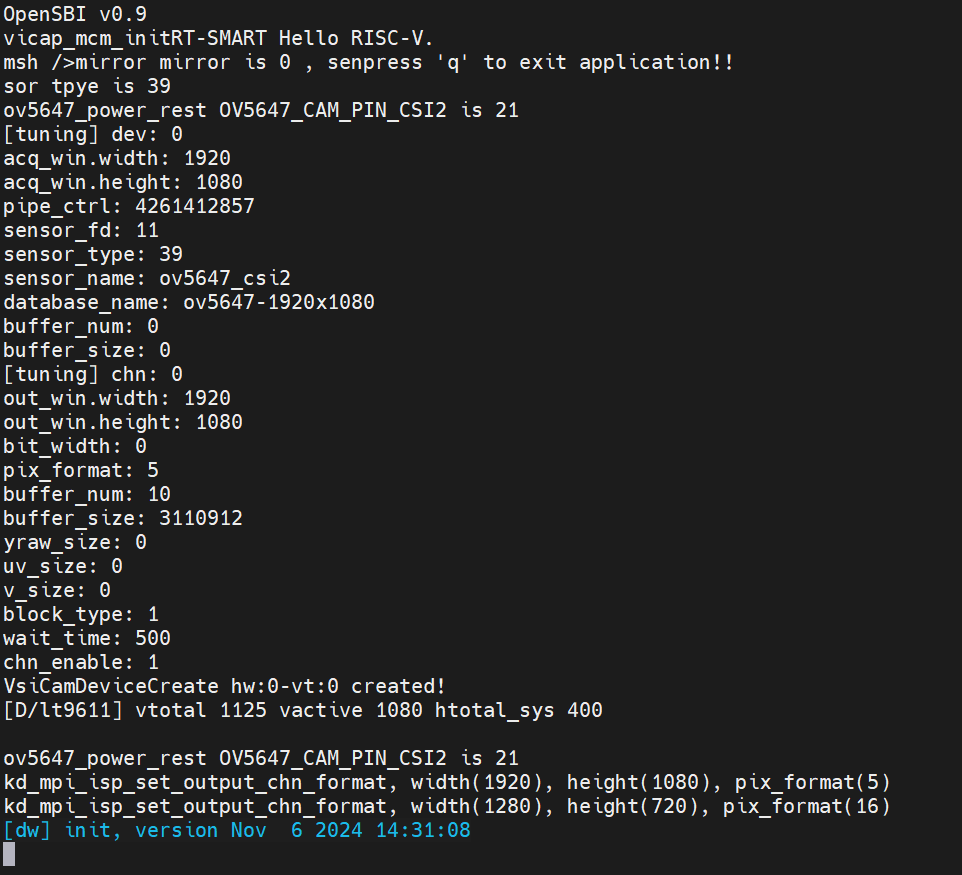Click the "acq_win.height: 1080" line
Image resolution: width=962 pixels, height=875 pixels.
pos(123,182)
